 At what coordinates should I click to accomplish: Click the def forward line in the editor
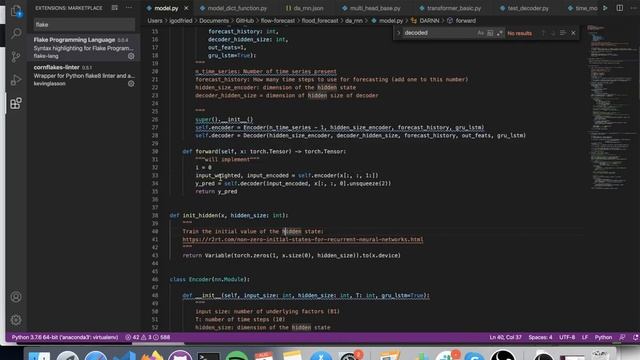264,151
